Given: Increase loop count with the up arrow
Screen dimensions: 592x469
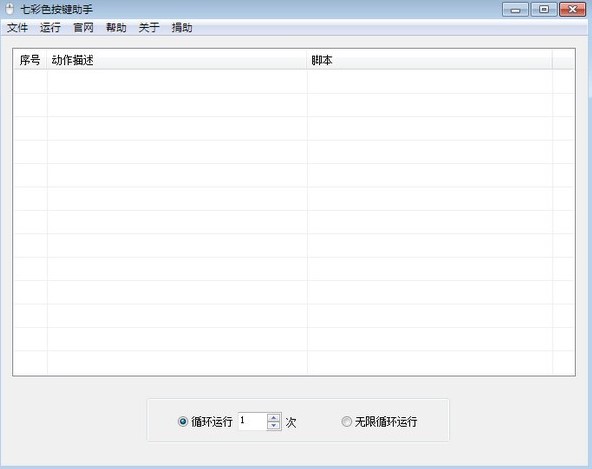Looking at the screenshot, I should pos(274,418).
